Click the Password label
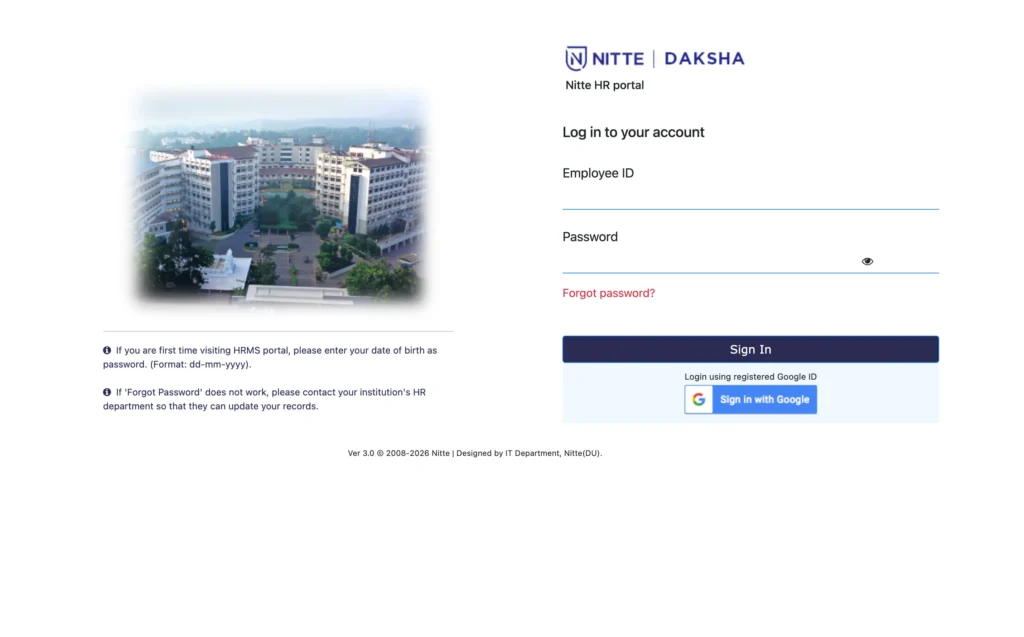 pos(590,237)
